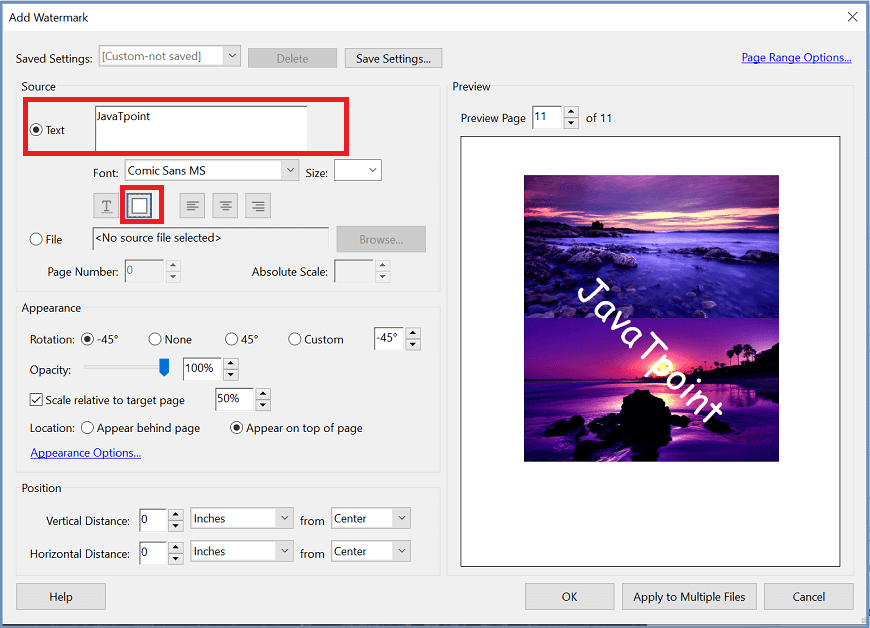Click the Vertical Distance value field
The height and width of the screenshot is (628, 870).
pos(153,520)
